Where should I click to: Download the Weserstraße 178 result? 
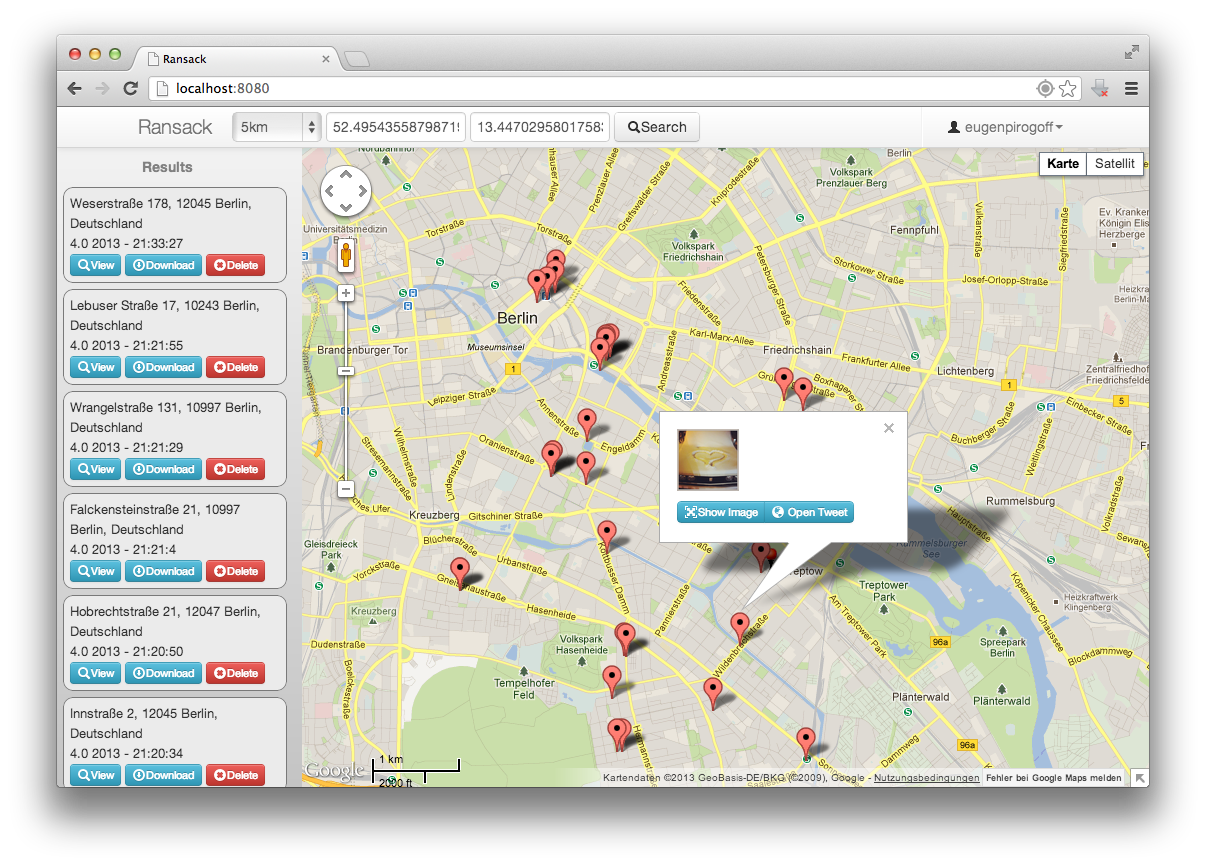[x=163, y=265]
